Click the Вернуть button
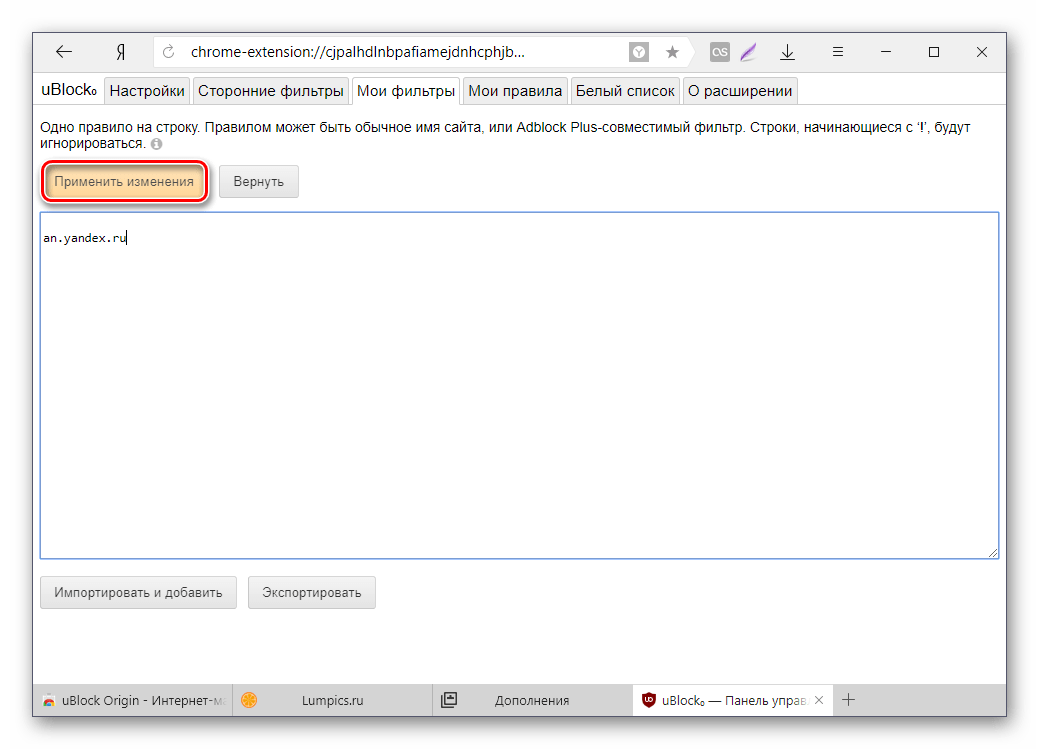Image resolution: width=1039 pixels, height=749 pixels. [258, 182]
